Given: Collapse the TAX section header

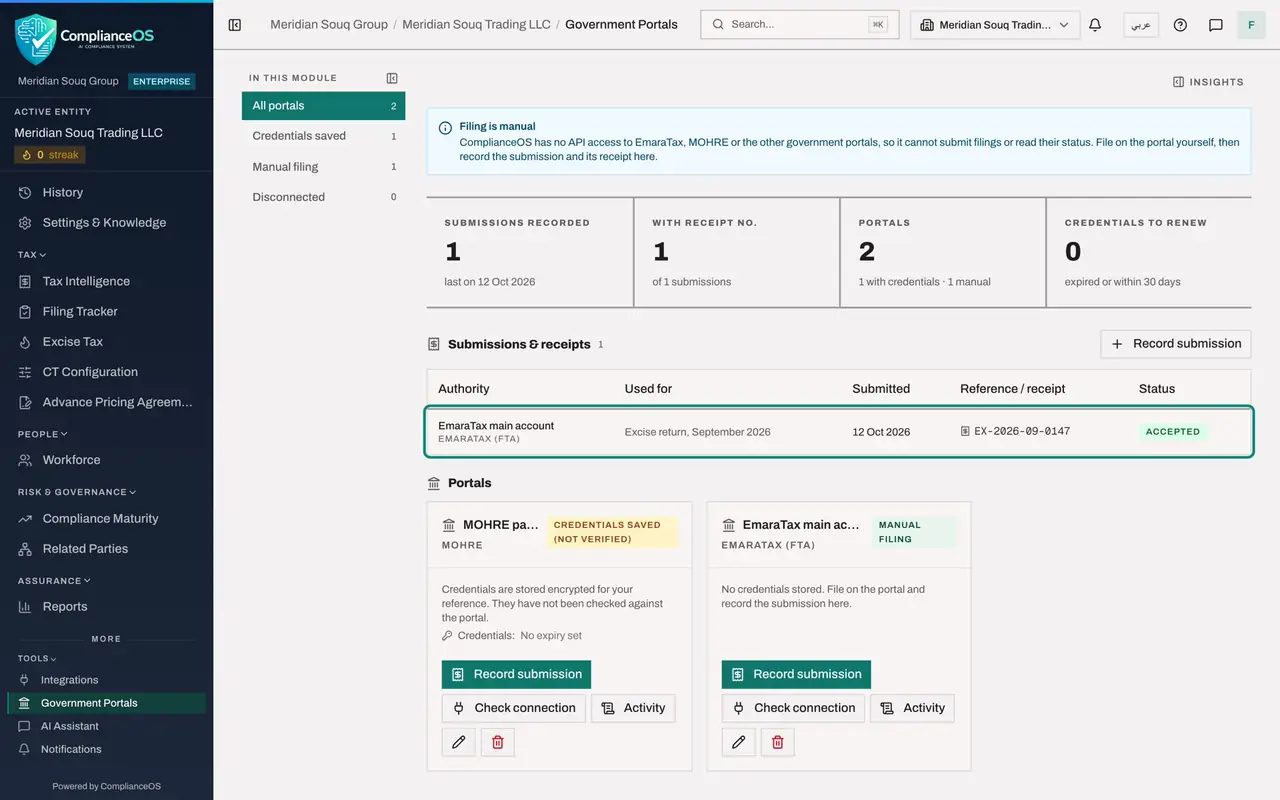Looking at the screenshot, I should pos(32,255).
